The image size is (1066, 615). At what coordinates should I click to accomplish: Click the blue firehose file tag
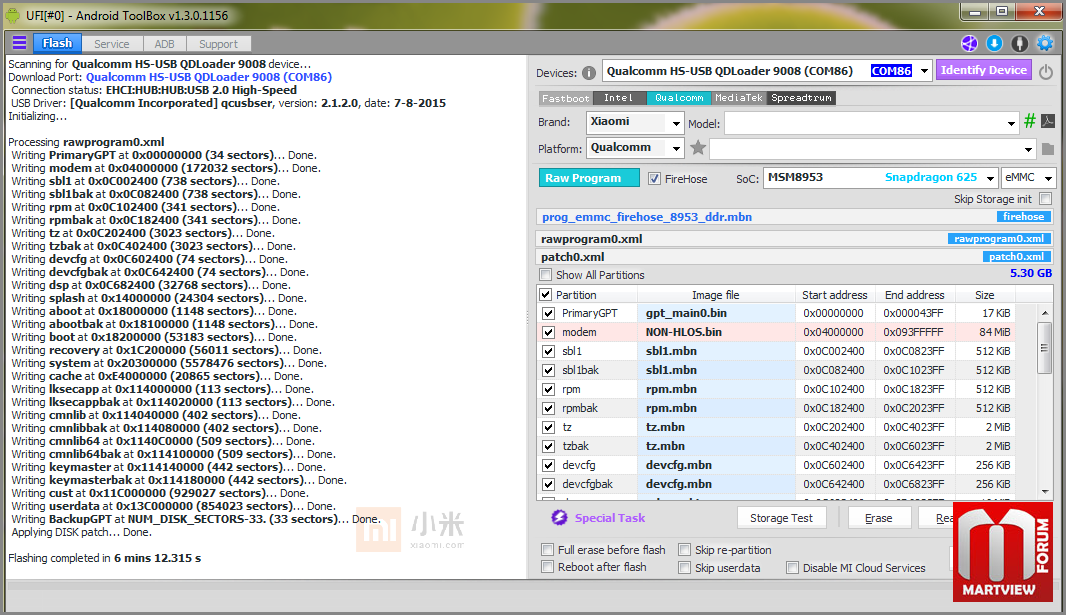click(1023, 217)
